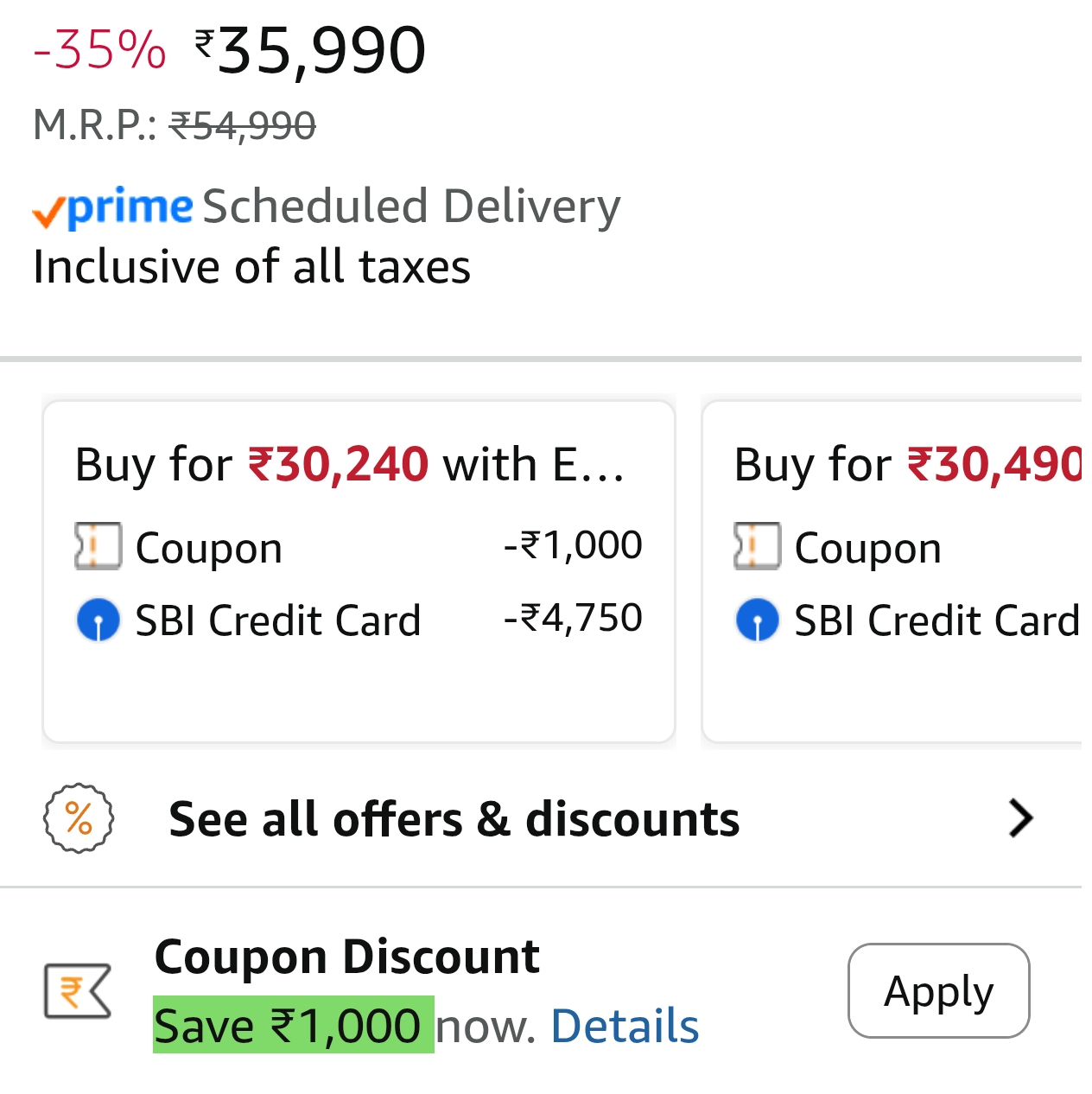1092x1094 pixels.
Task: Click the highlighted Save ₹1,000 text
Action: 293,1026
